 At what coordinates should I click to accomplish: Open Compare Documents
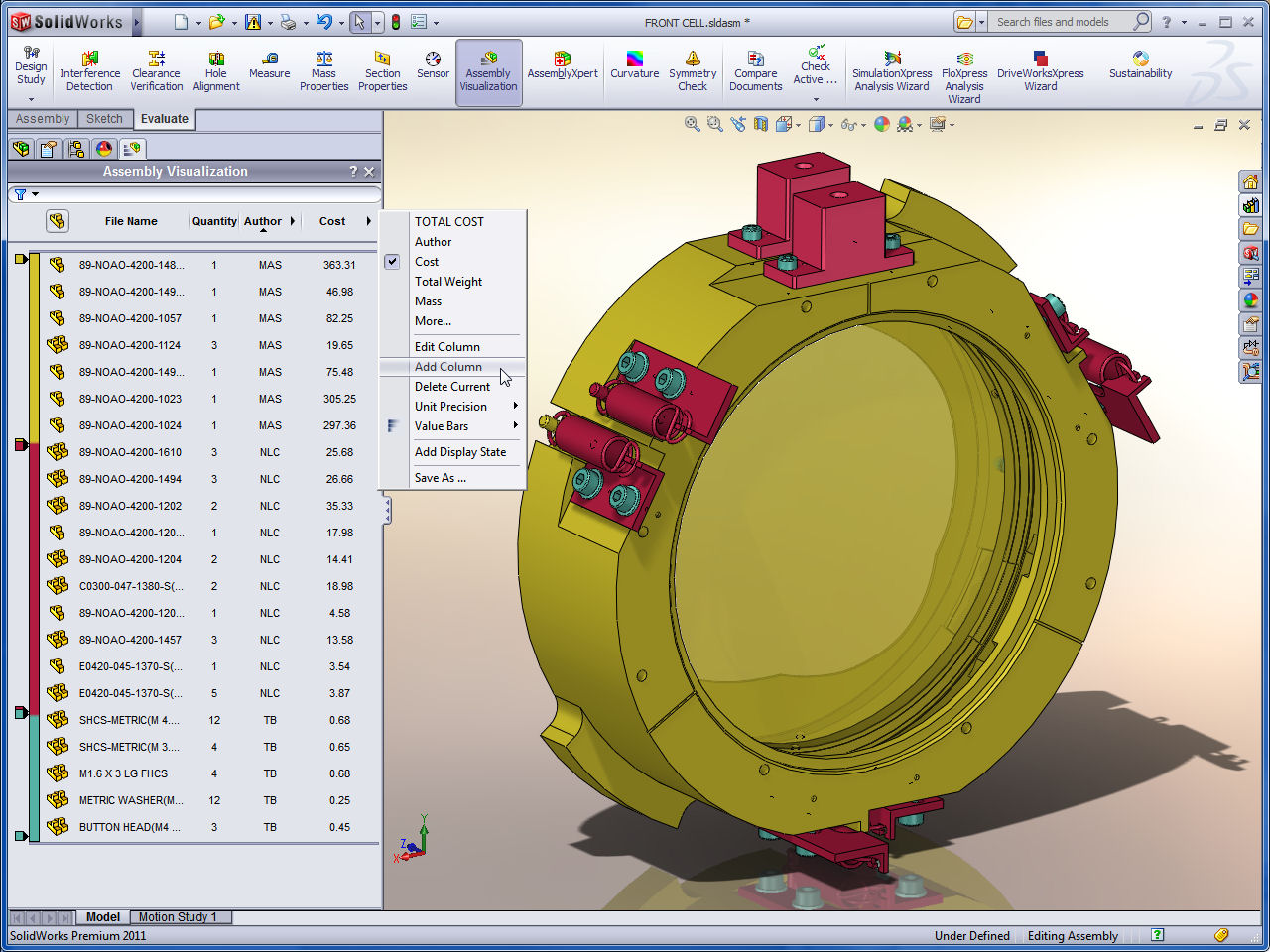pos(755,71)
